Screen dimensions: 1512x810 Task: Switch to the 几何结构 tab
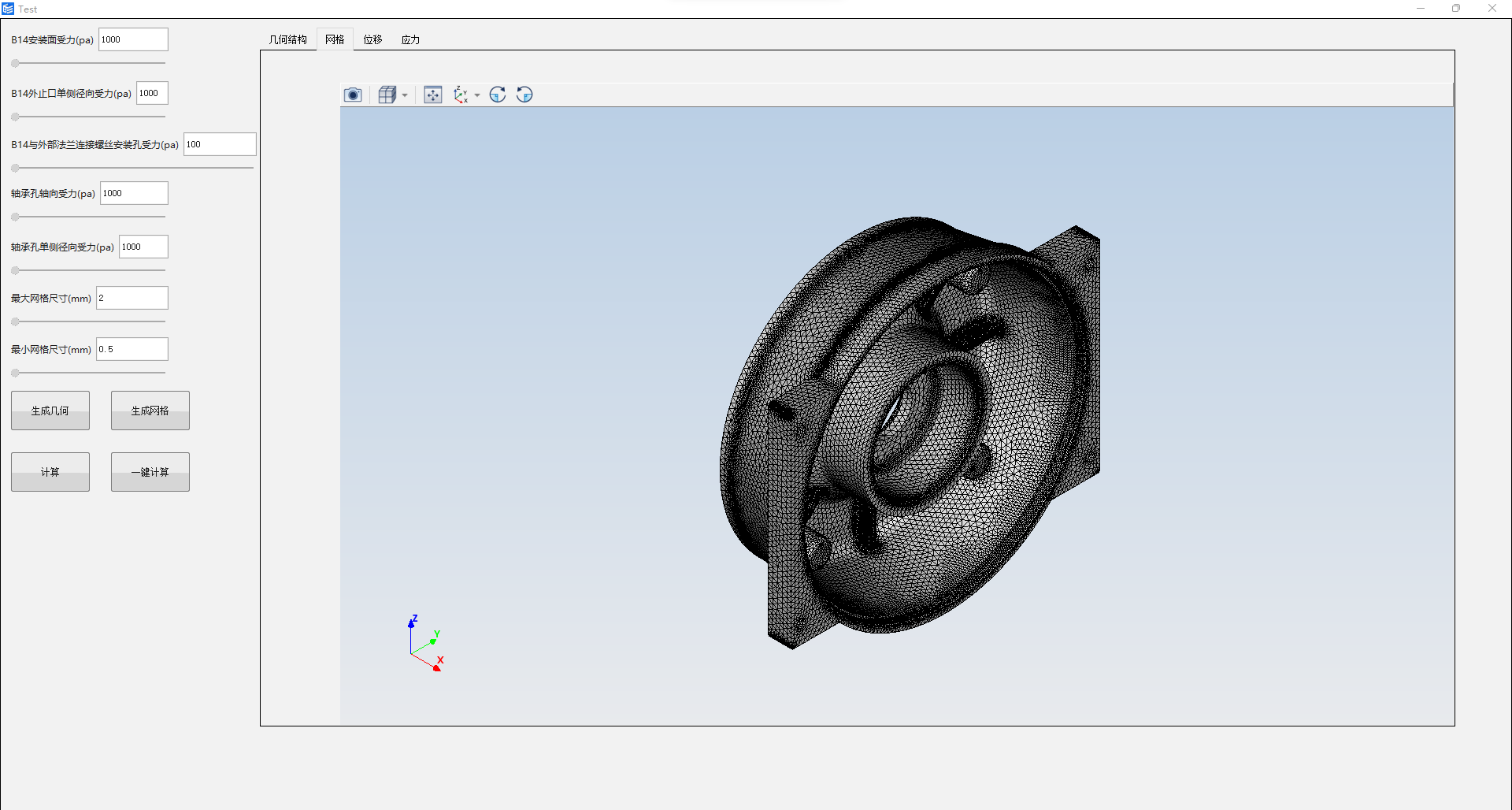287,39
